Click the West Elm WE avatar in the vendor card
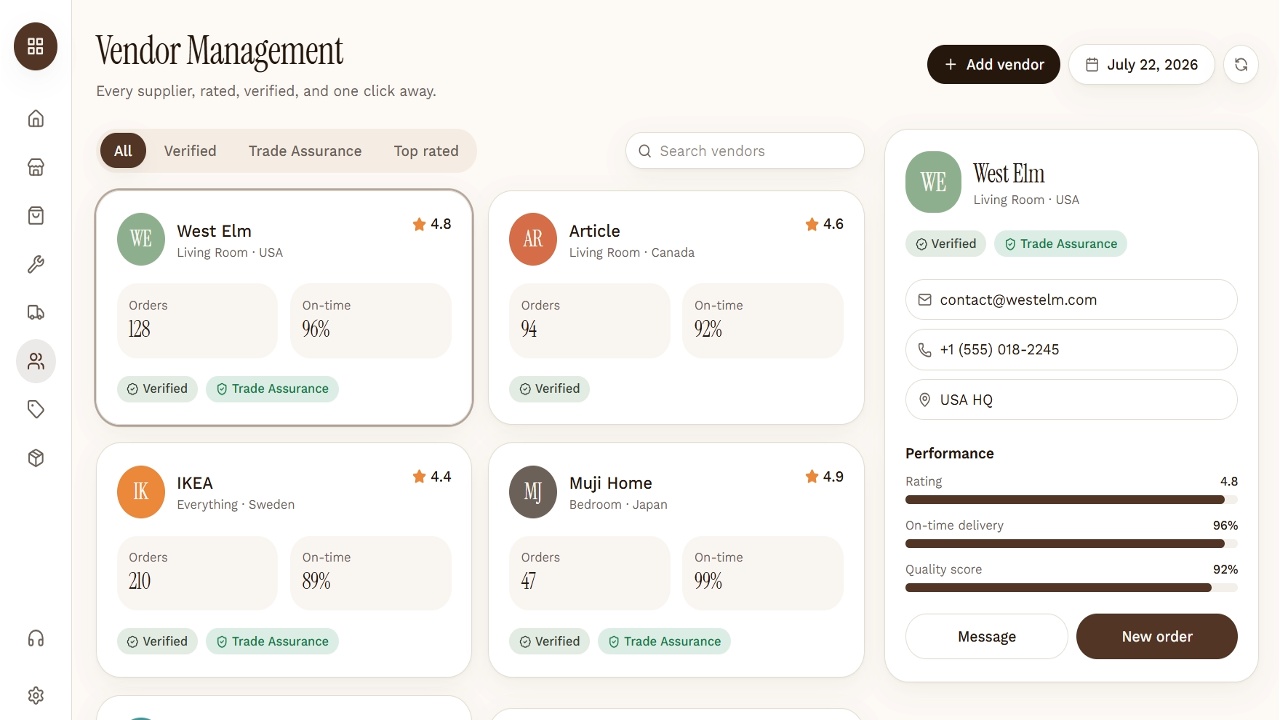Image resolution: width=1280 pixels, height=720 pixels. [141, 239]
